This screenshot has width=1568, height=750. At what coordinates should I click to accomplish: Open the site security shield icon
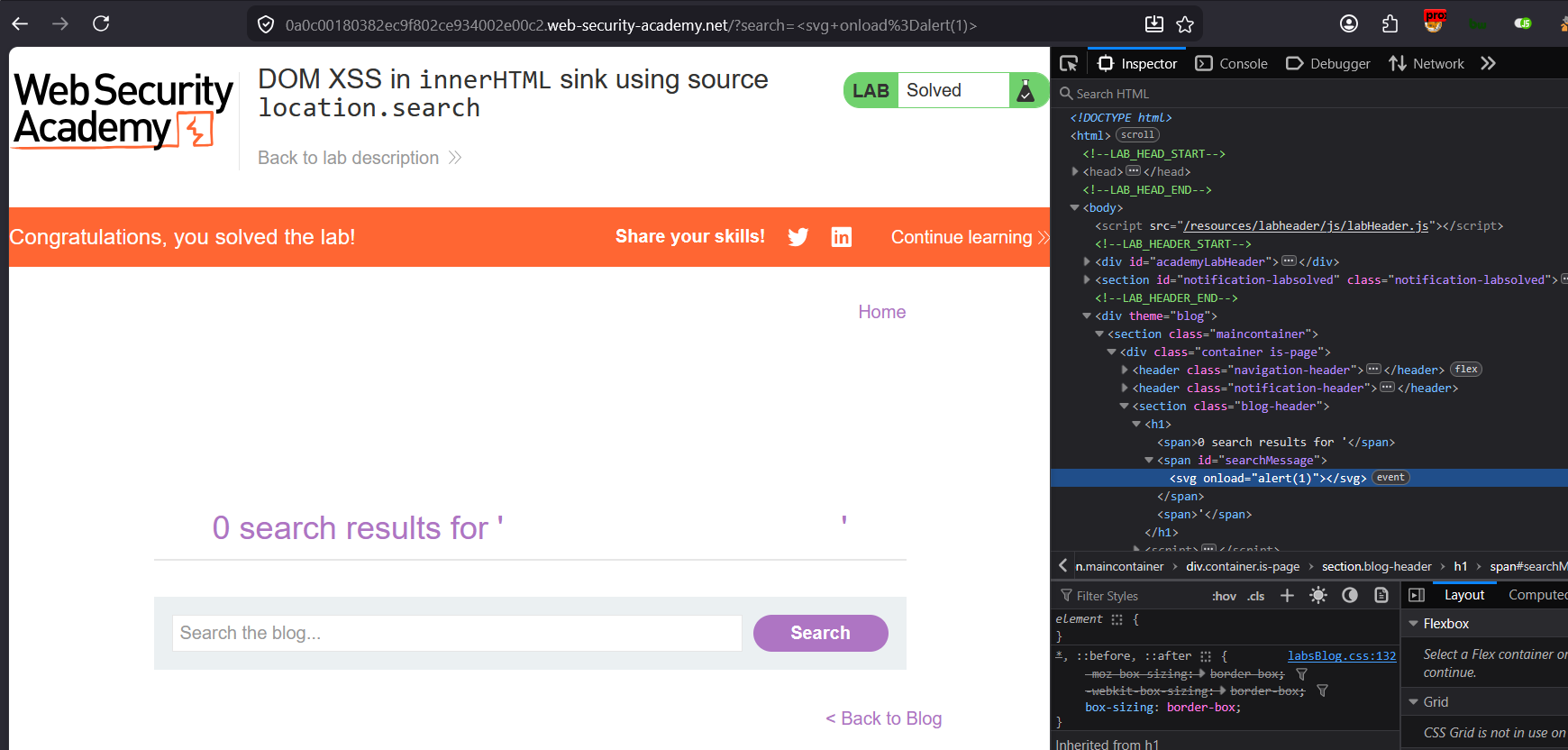266,25
